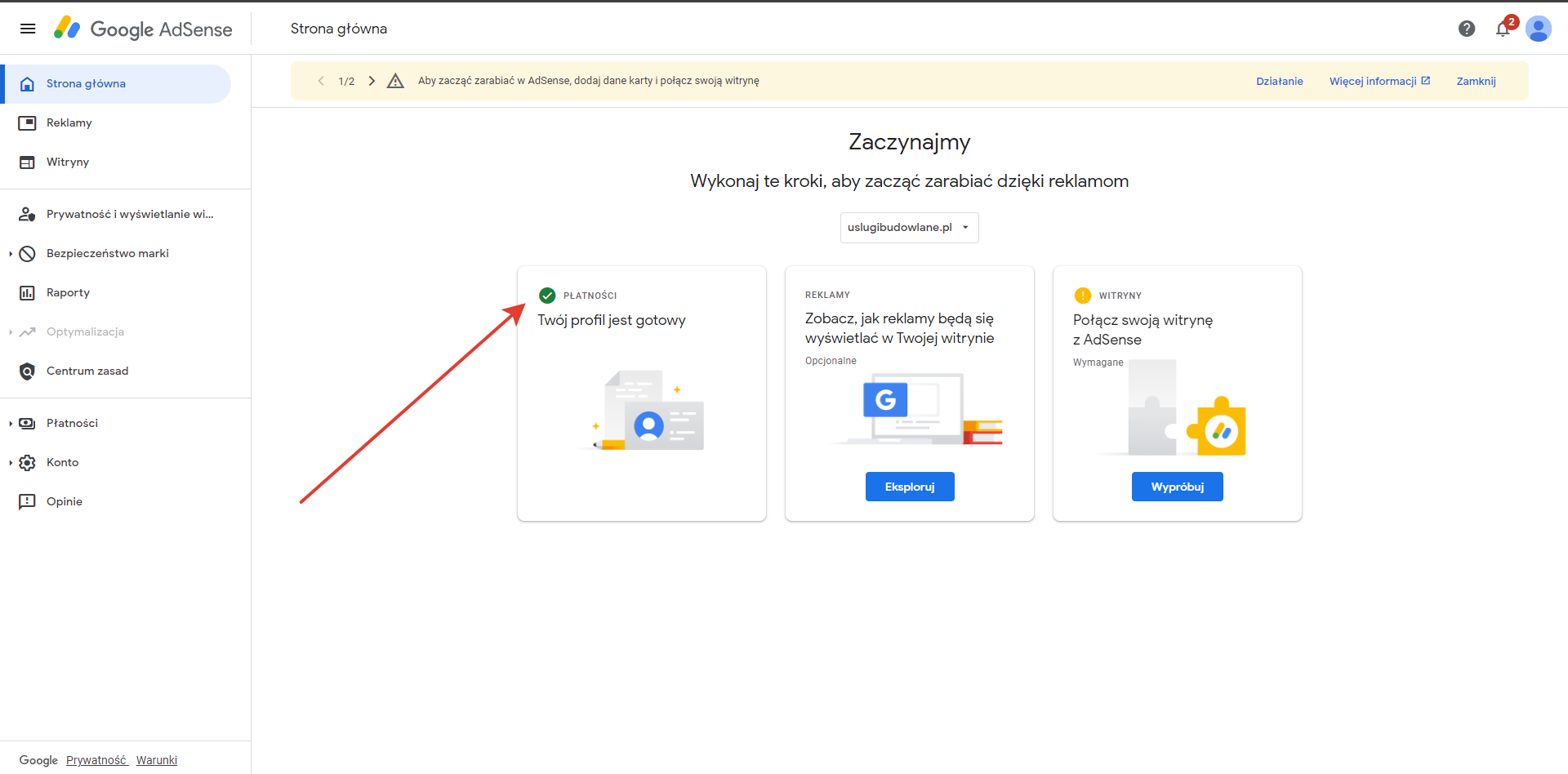1568x774 pixels.
Task: Open the notifications bell
Action: pos(1503,29)
